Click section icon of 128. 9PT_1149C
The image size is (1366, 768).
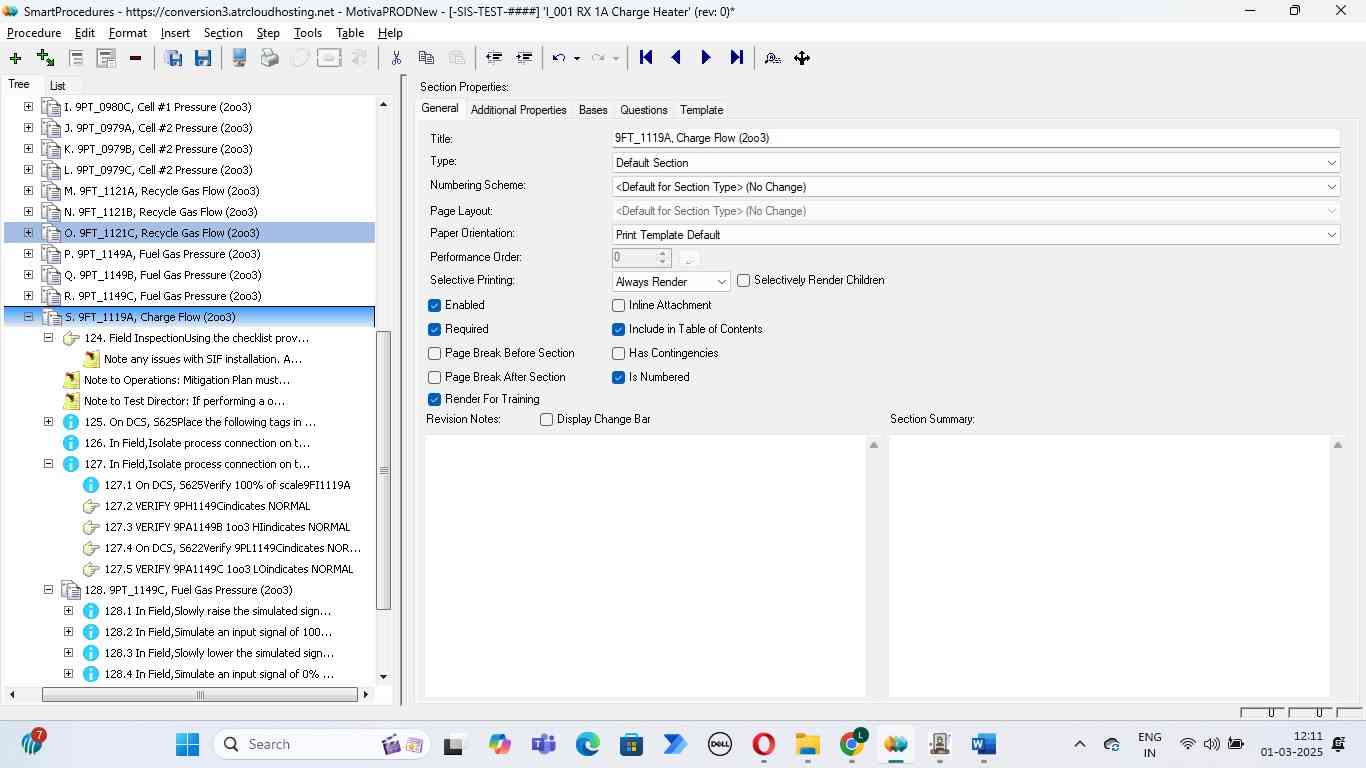[x=71, y=590]
